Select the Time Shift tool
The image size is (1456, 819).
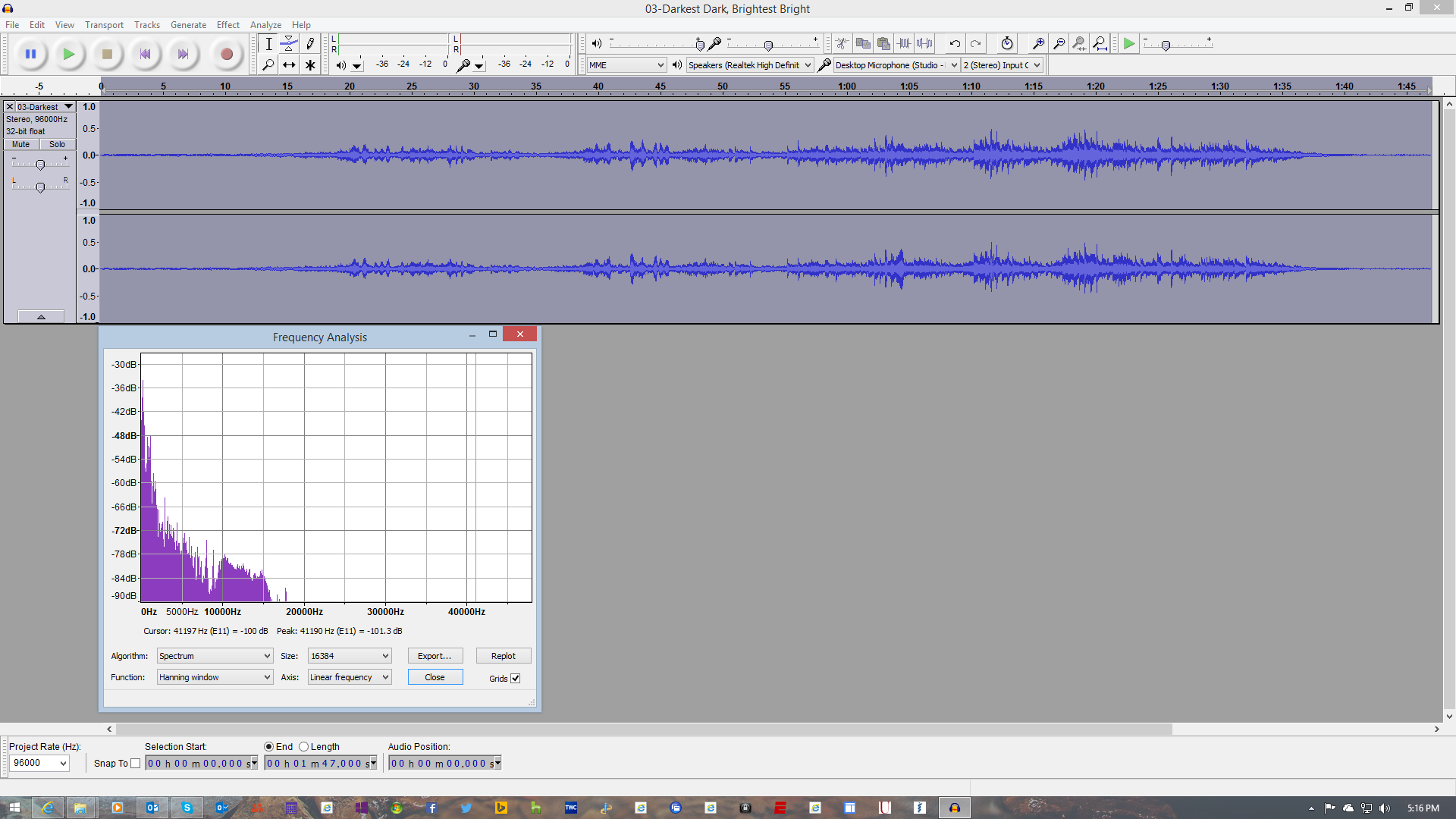pyautogui.click(x=289, y=64)
